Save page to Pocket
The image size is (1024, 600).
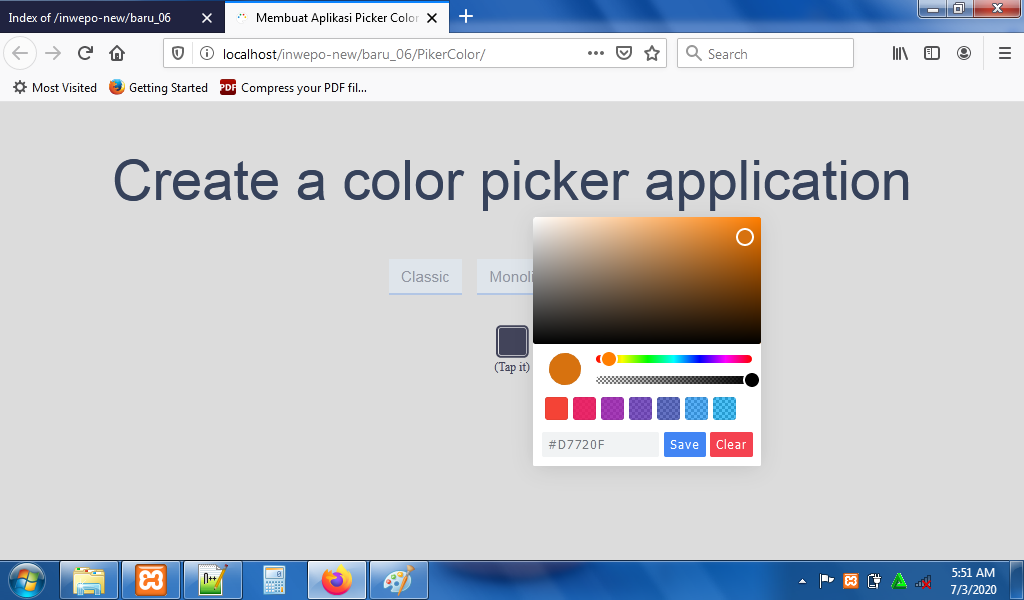624,54
